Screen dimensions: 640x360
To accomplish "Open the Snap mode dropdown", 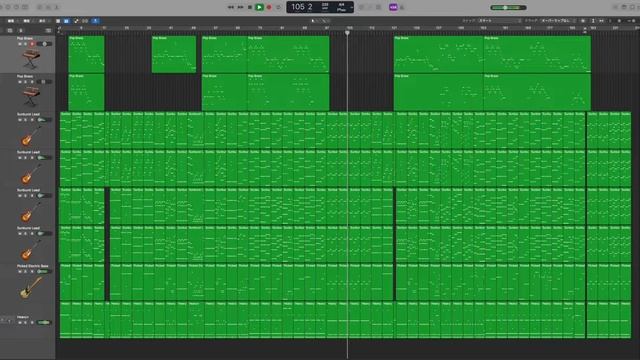I will (500, 20).
